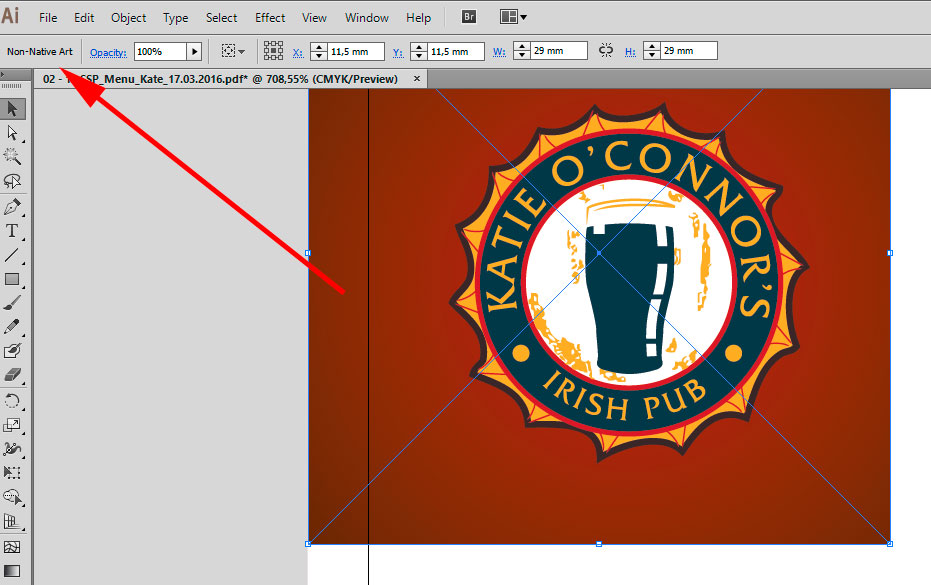The height and width of the screenshot is (585, 931).
Task: Click the Opacity link label
Action: pos(108,52)
